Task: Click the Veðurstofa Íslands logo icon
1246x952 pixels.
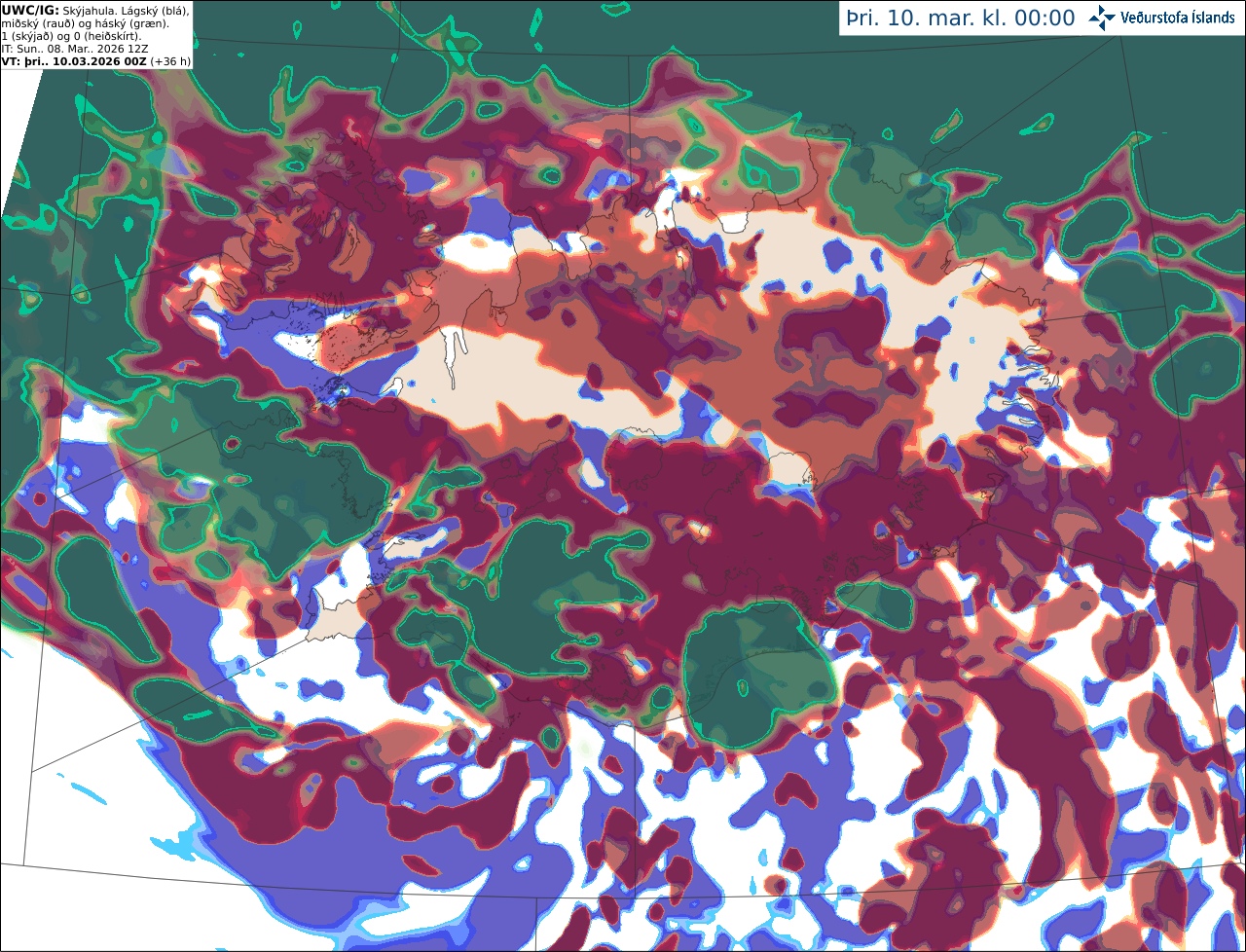Action: pos(1102,18)
